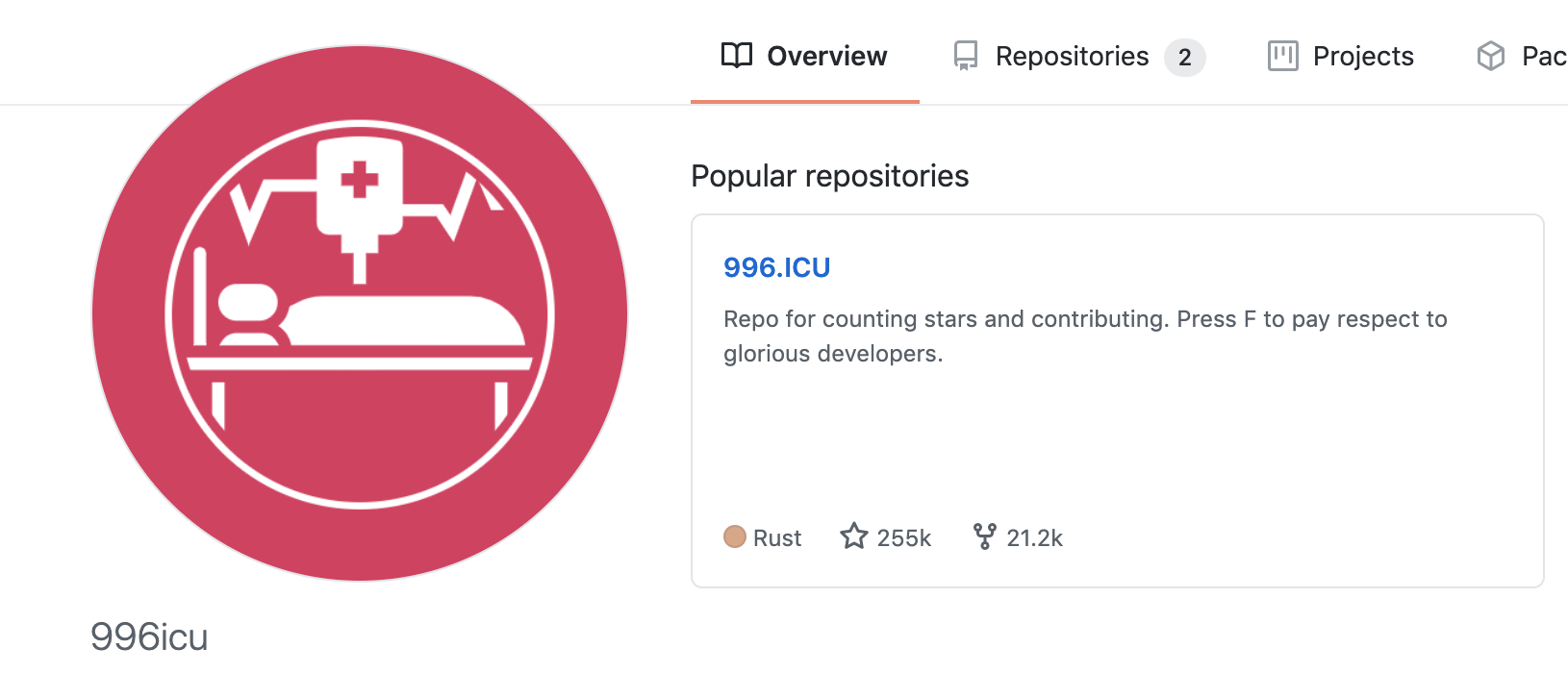Click the Repositories book icon
The image size is (1568, 673).
click(966, 56)
